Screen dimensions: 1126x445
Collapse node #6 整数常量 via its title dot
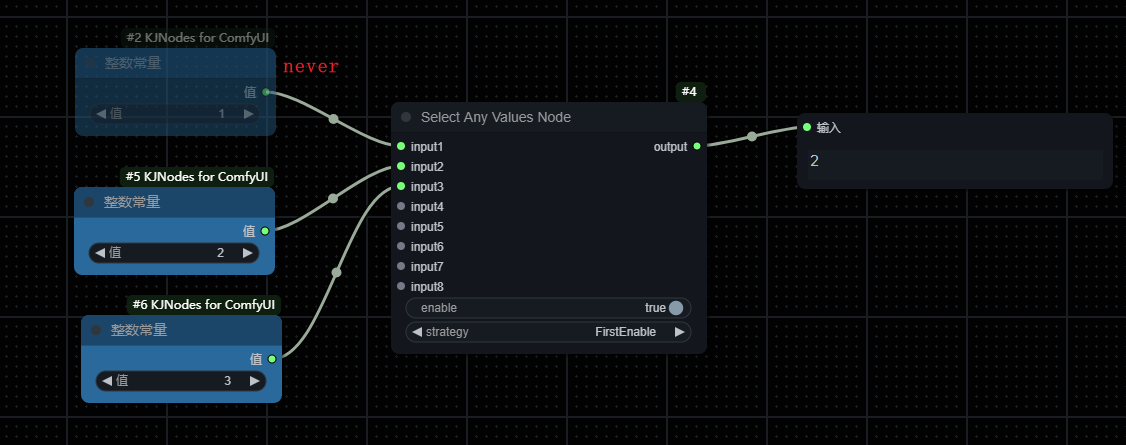96,330
